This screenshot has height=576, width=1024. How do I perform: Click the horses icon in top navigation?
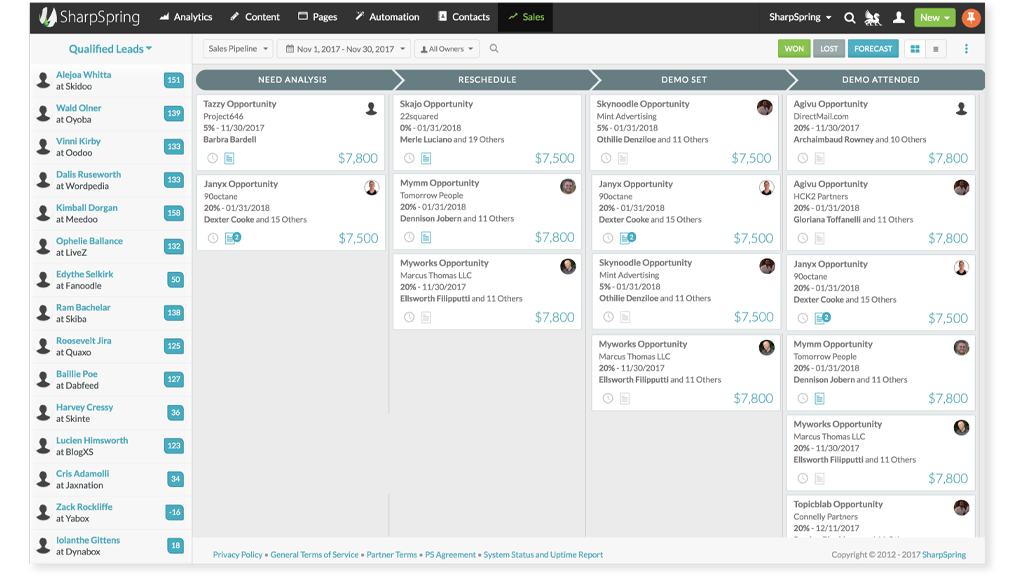[872, 18]
